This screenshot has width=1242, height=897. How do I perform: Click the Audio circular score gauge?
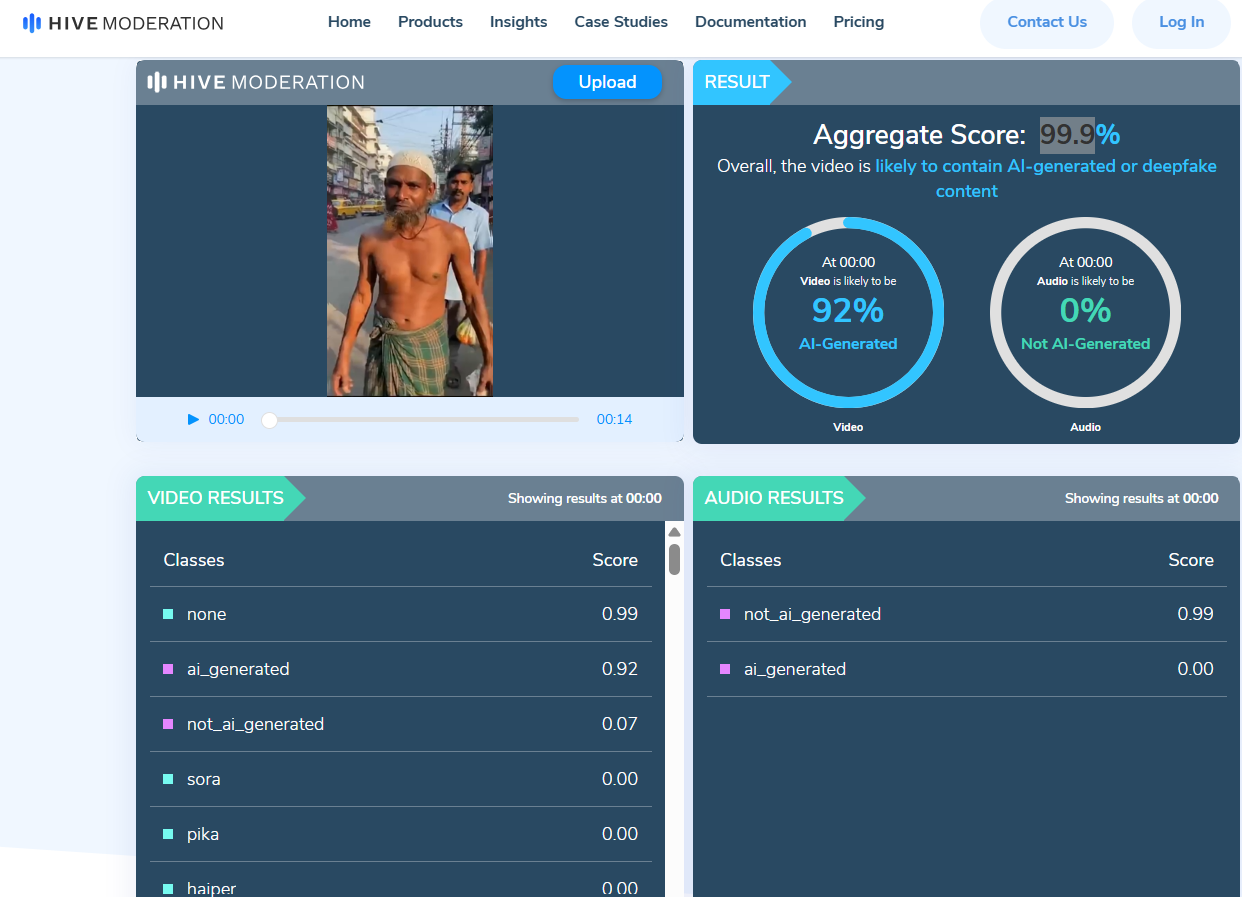[x=1085, y=313]
